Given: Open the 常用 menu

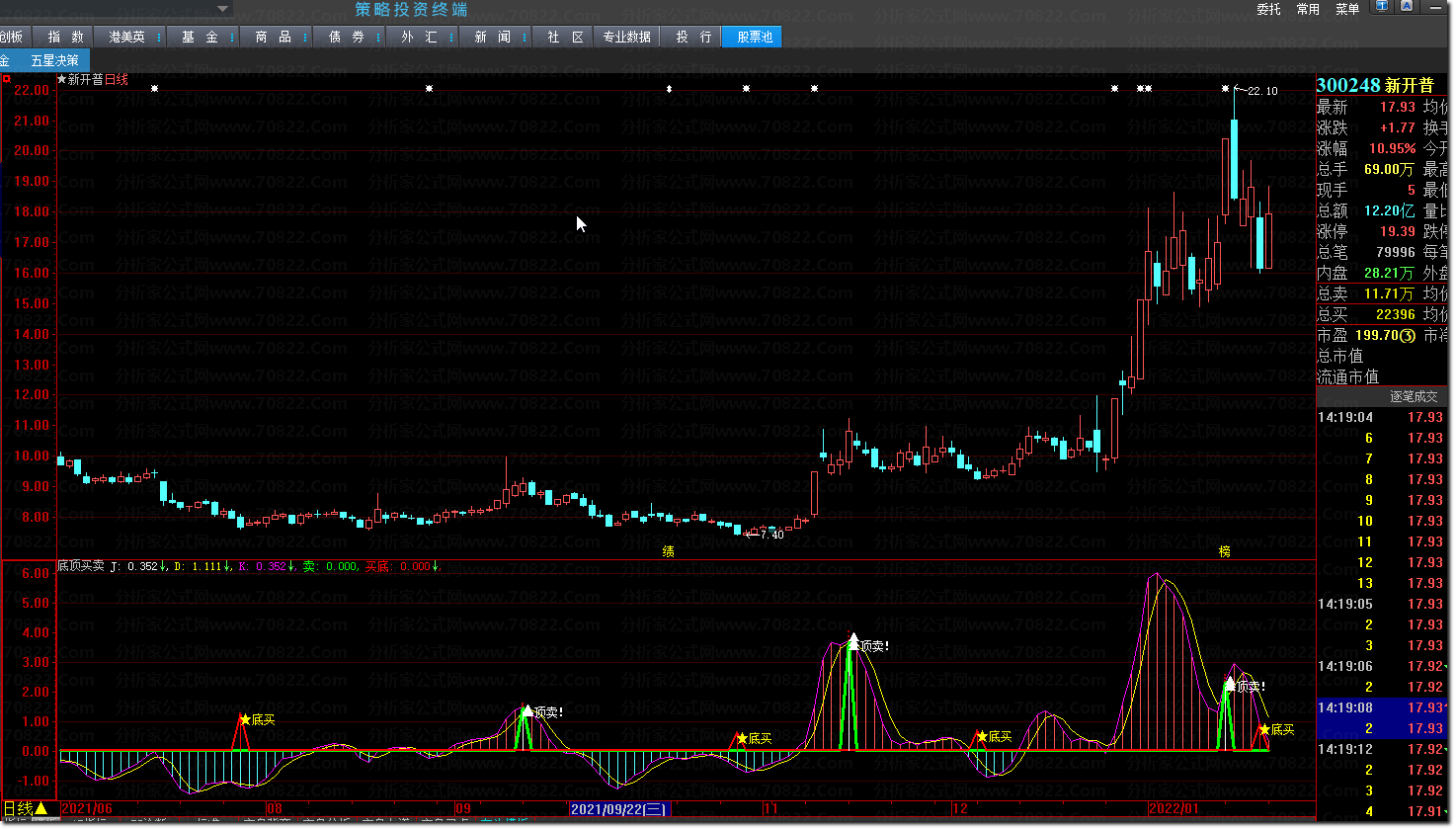Looking at the screenshot, I should pyautogui.click(x=1308, y=9).
